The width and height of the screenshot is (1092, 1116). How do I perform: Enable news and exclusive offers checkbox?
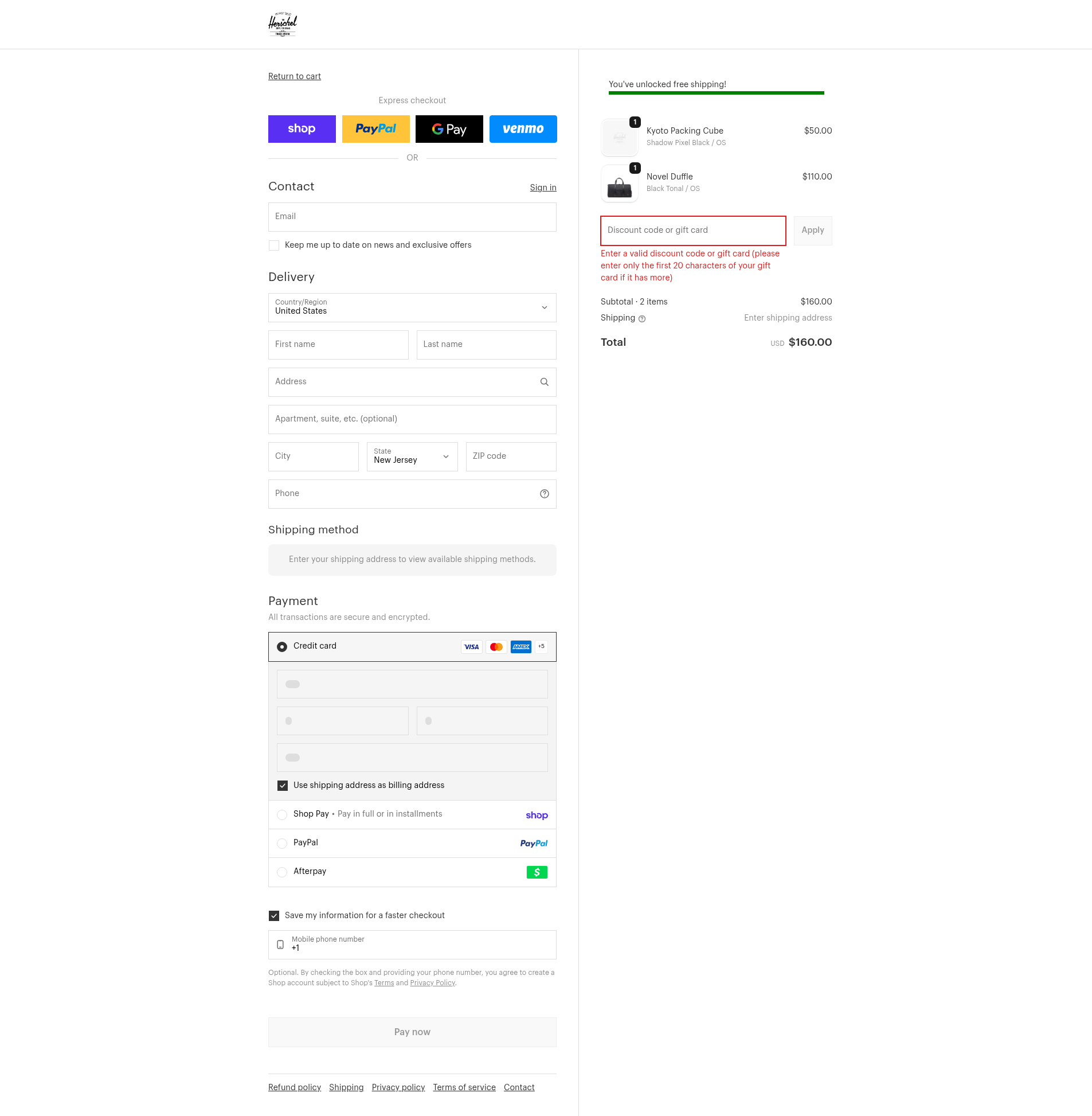click(274, 245)
